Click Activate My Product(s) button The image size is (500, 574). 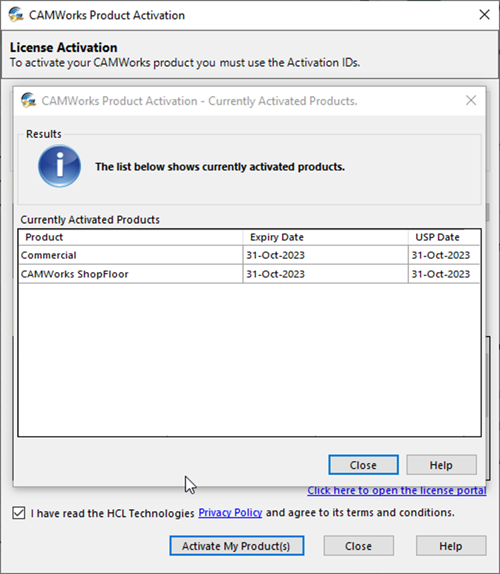237,546
